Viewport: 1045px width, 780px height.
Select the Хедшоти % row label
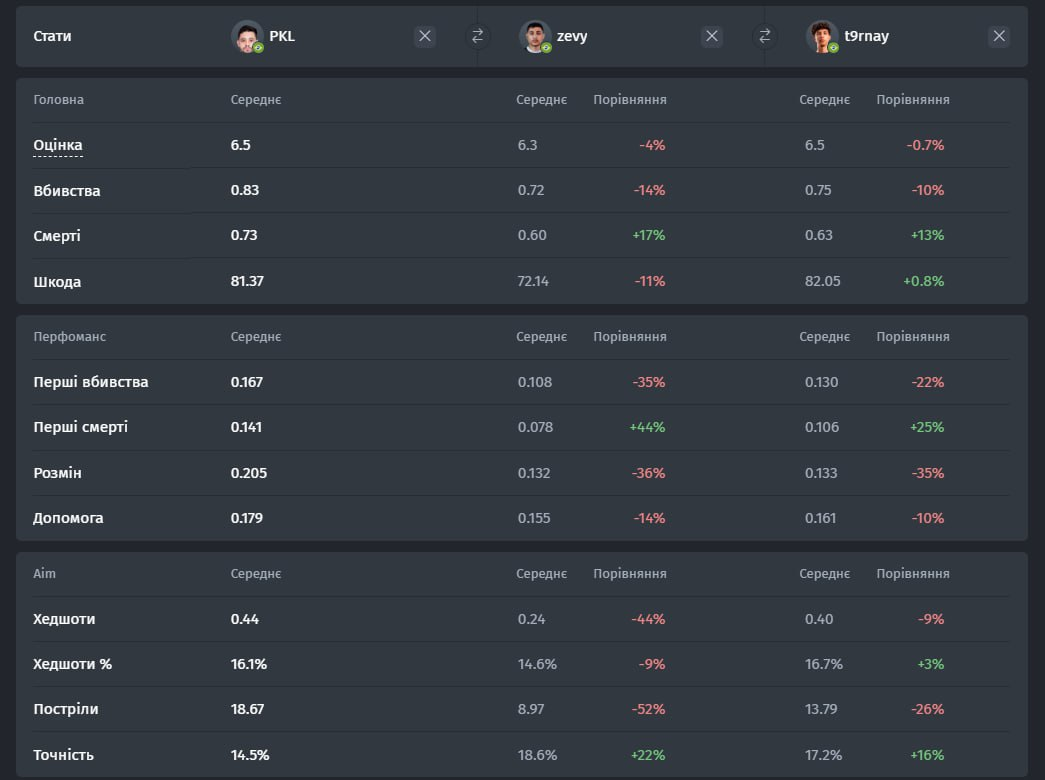(x=73, y=664)
